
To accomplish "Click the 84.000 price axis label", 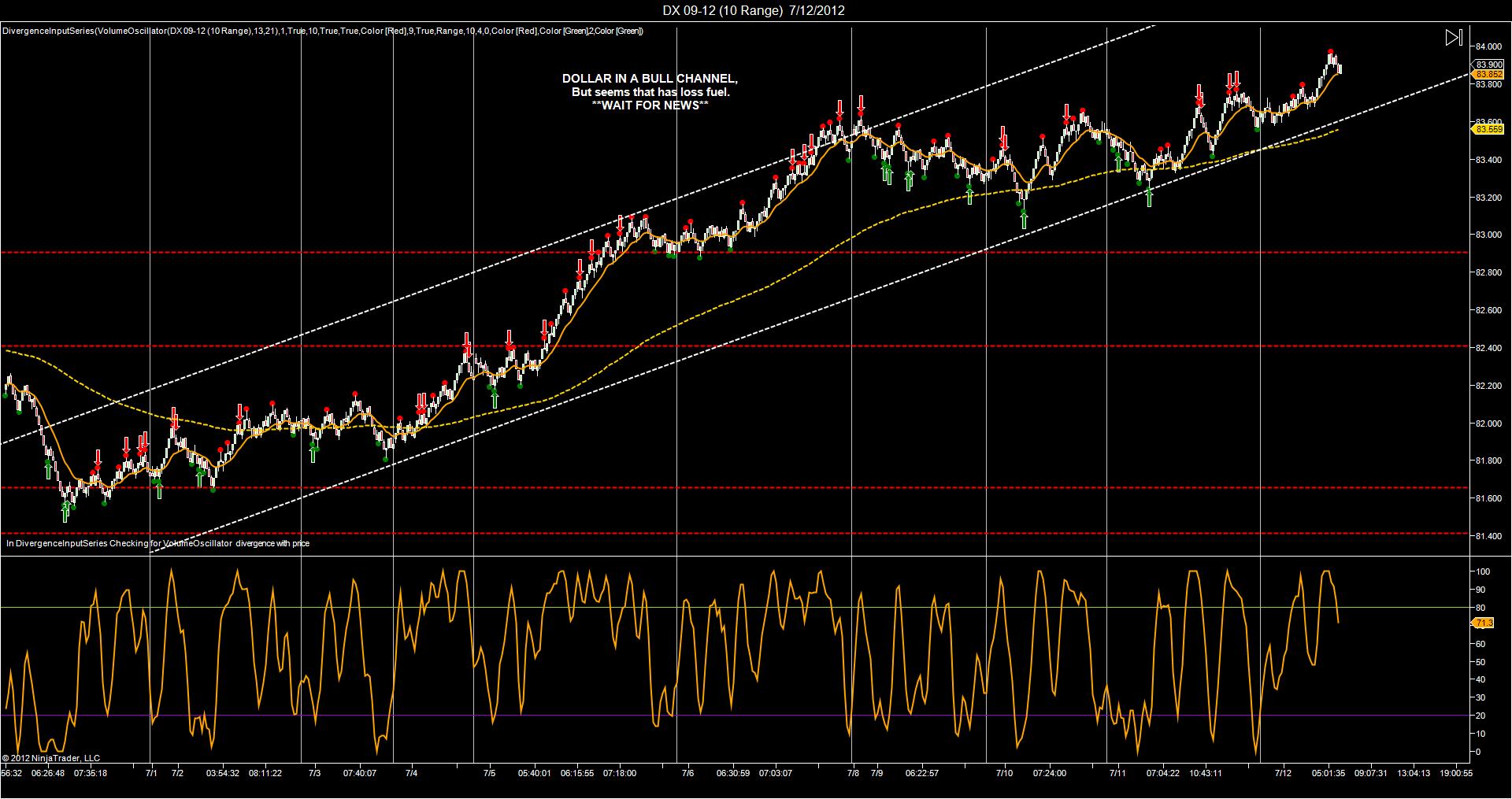I will [1488, 46].
